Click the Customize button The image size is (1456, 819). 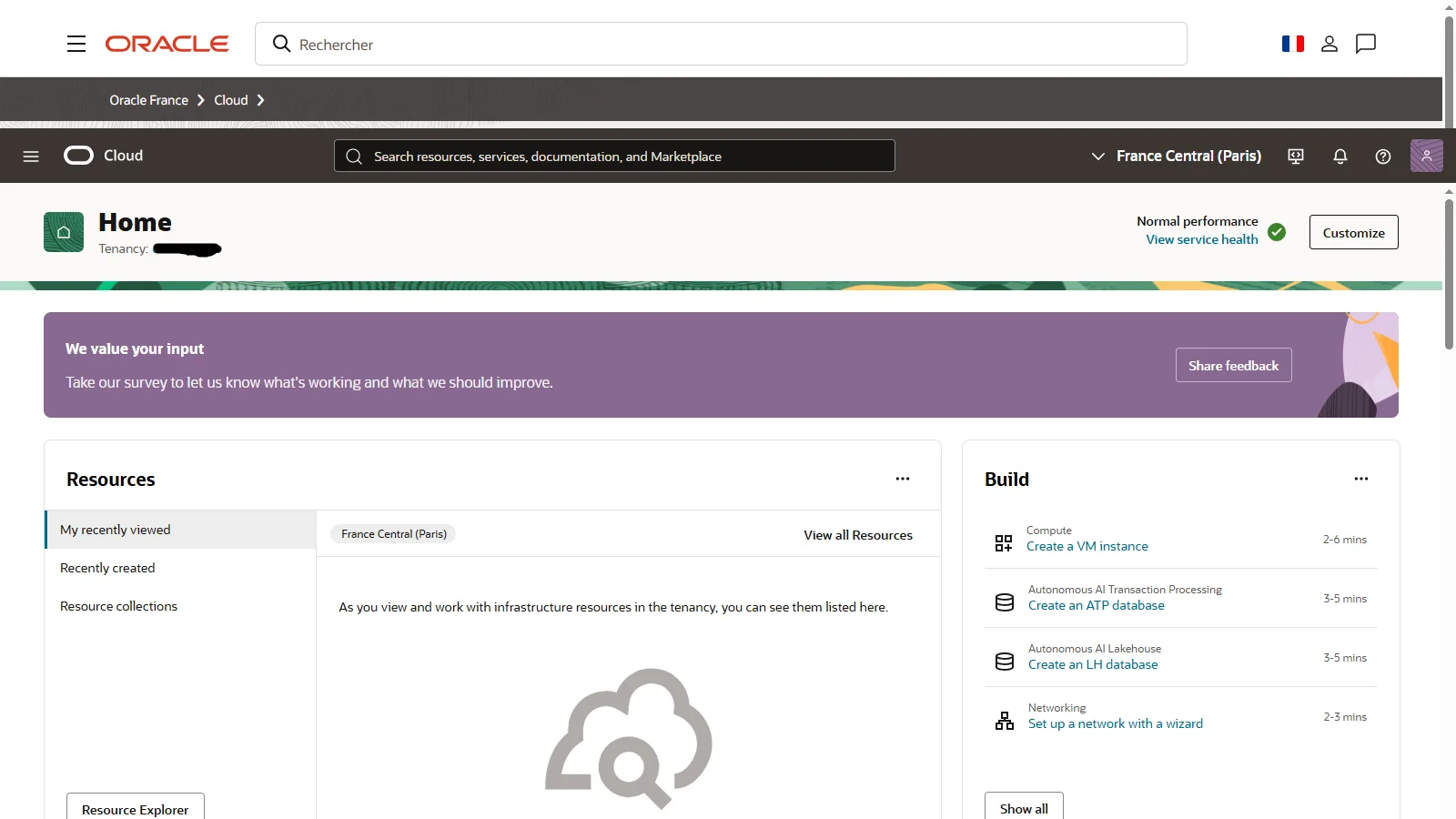(x=1354, y=232)
